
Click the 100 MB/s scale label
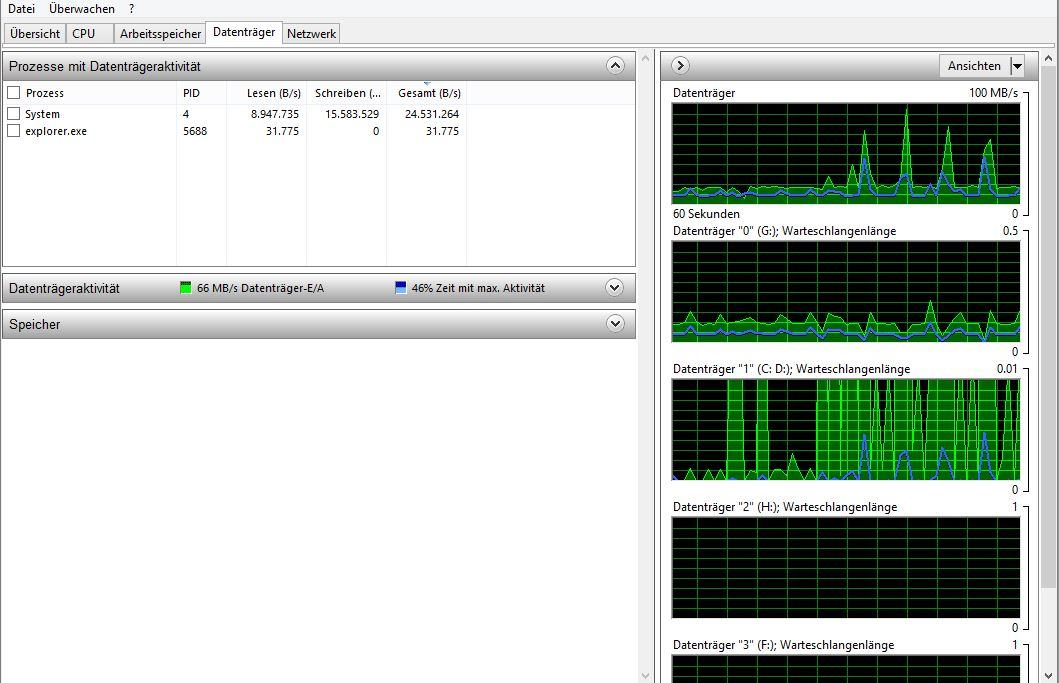[x=993, y=93]
